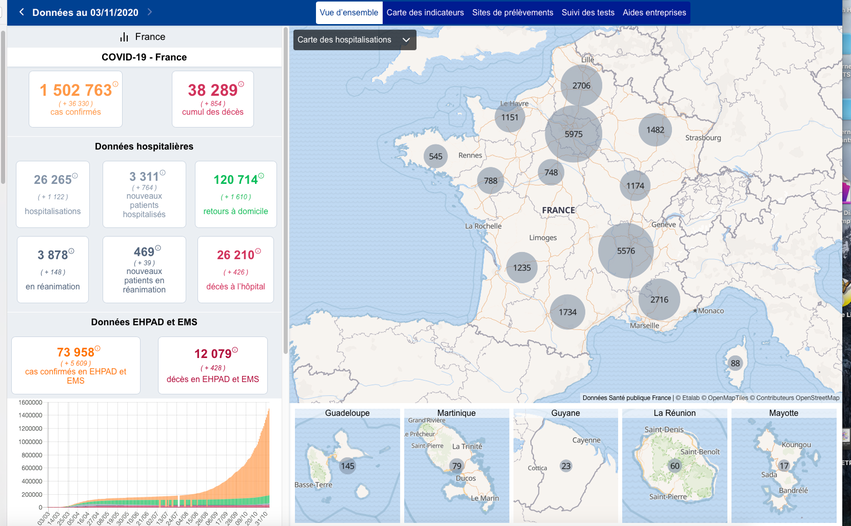Click the Données au 03/11/2020 date label

[85, 12]
